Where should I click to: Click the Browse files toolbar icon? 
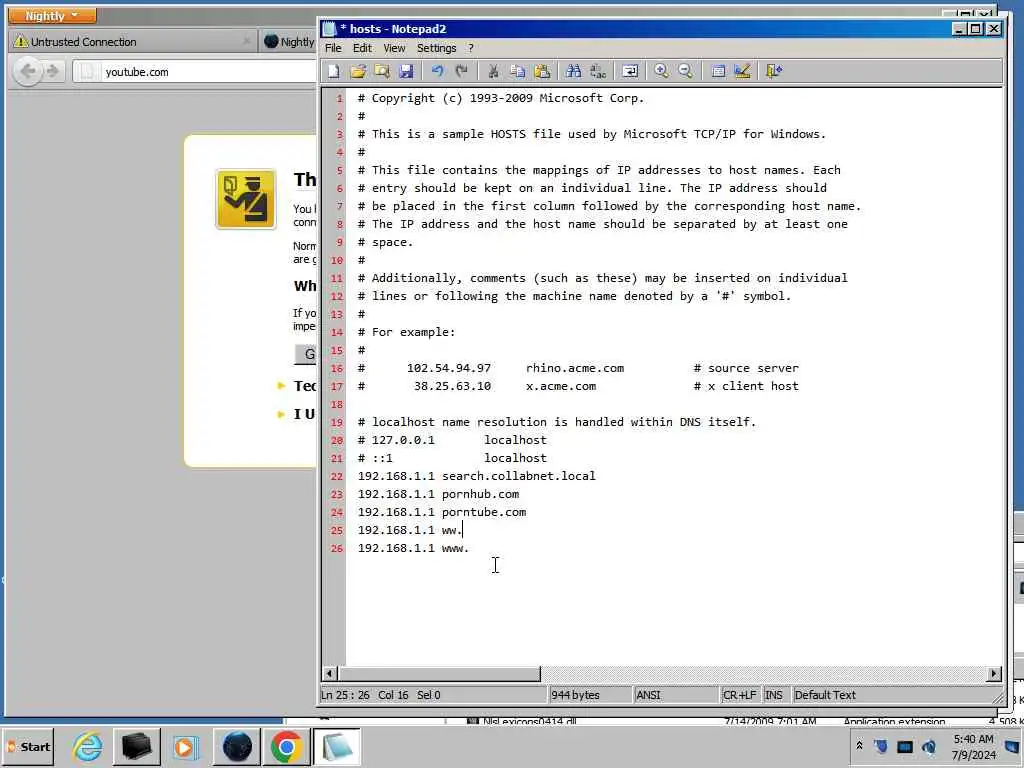tap(382, 71)
